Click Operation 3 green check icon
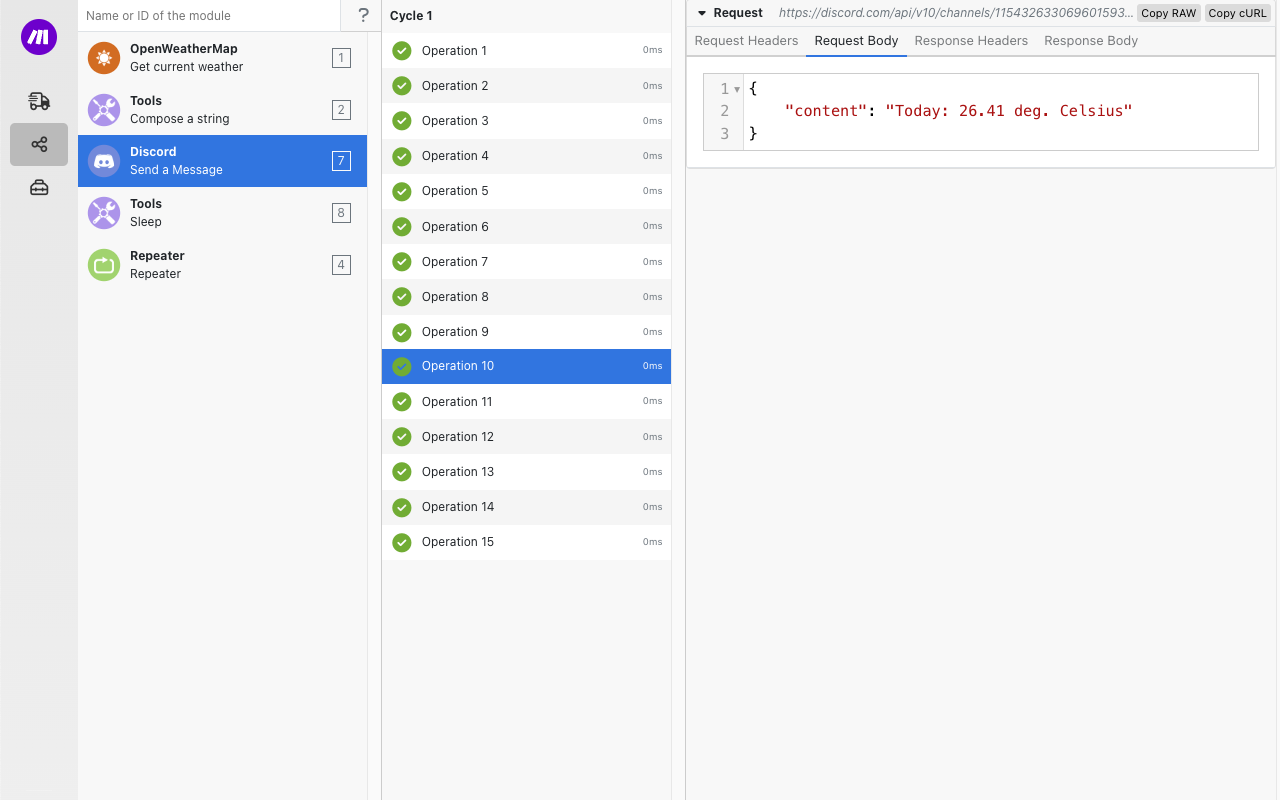Screen dimensions: 1280x800 tap(402, 121)
